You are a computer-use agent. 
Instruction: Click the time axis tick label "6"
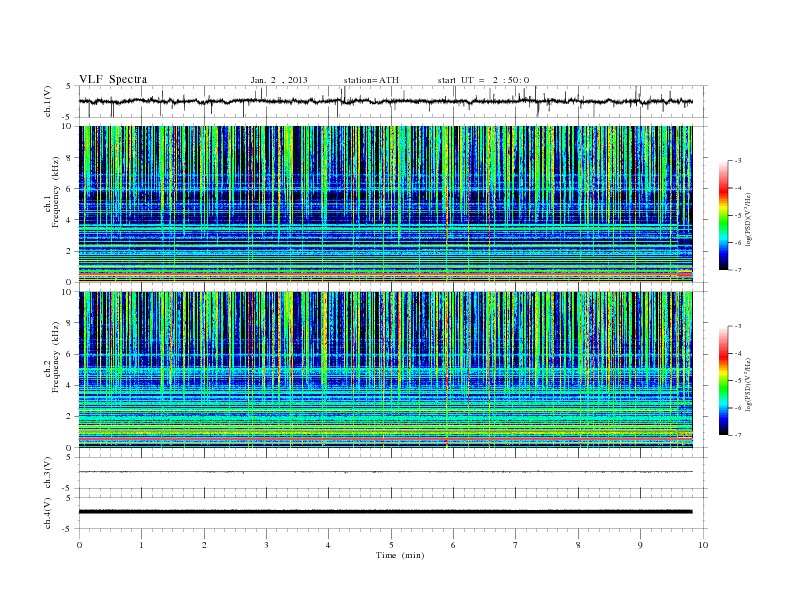(453, 545)
